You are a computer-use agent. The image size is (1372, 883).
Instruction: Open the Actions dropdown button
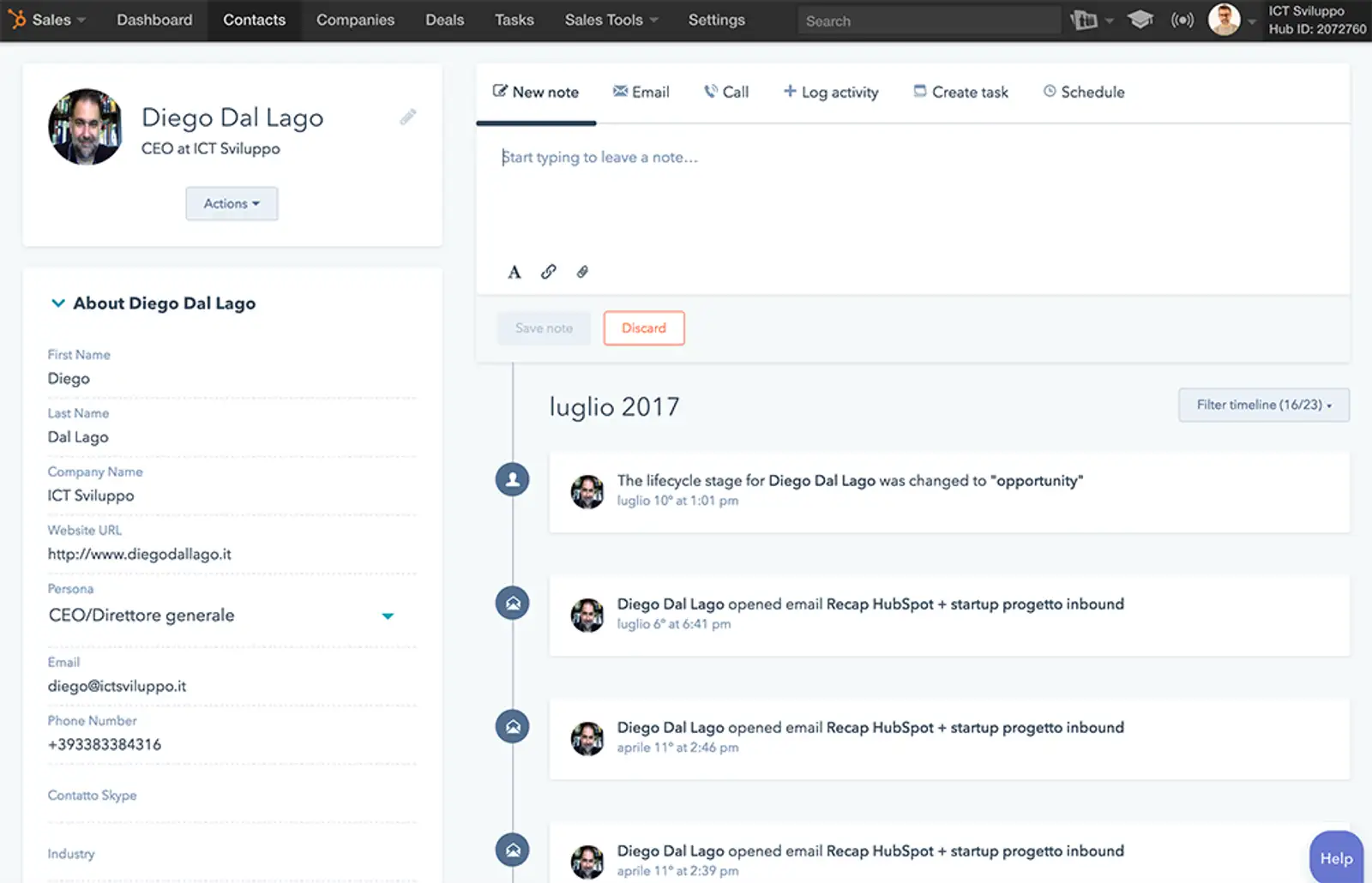[x=232, y=203]
